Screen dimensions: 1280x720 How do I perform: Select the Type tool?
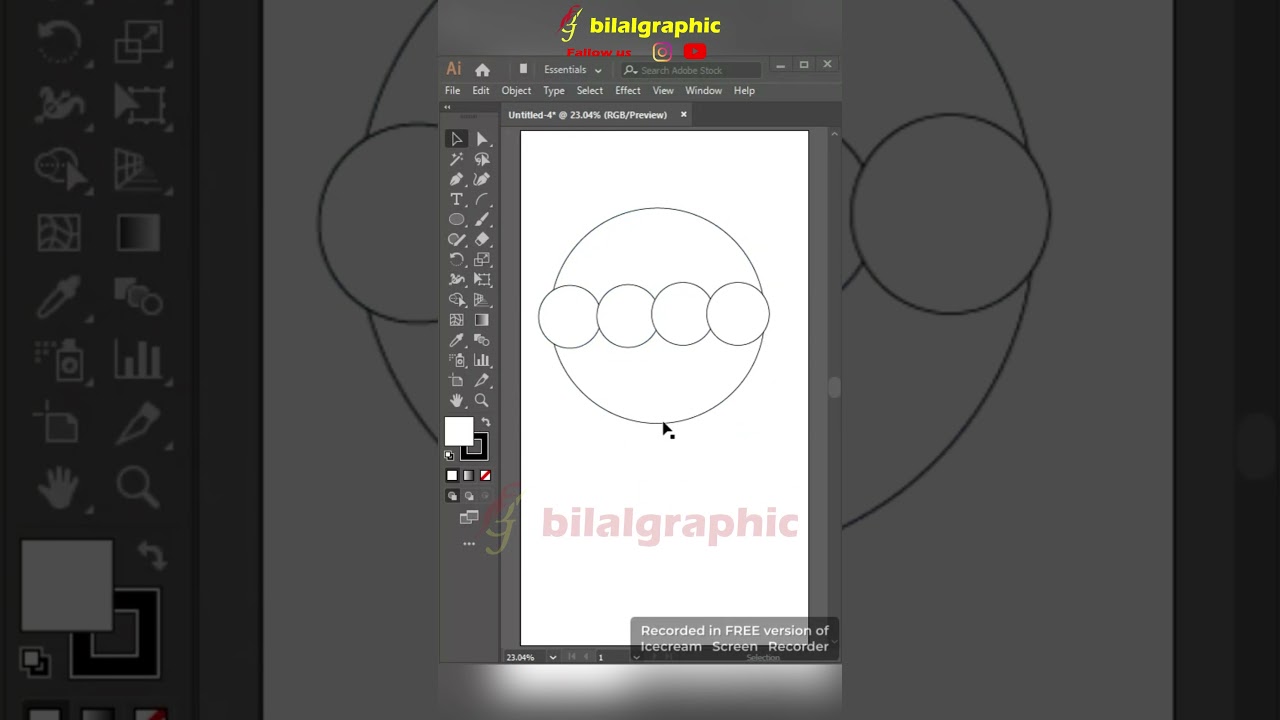(457, 199)
